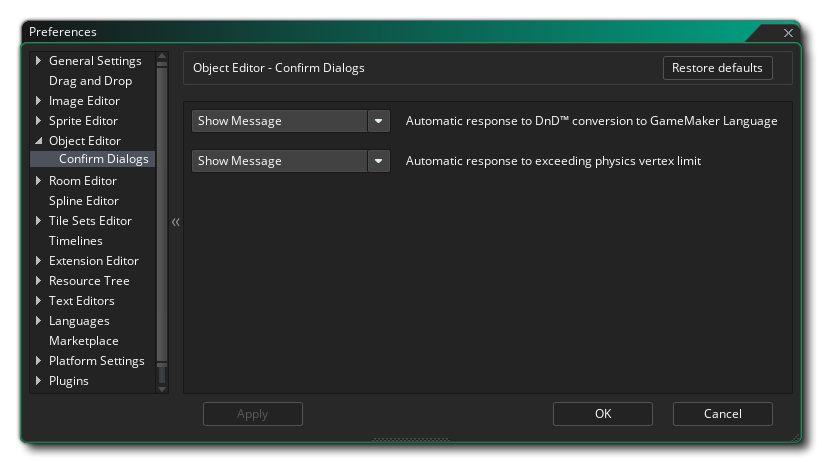This screenshot has width=822, height=463.
Task: Open the Drag and Drop preferences
Action: pyautogui.click(x=90, y=81)
